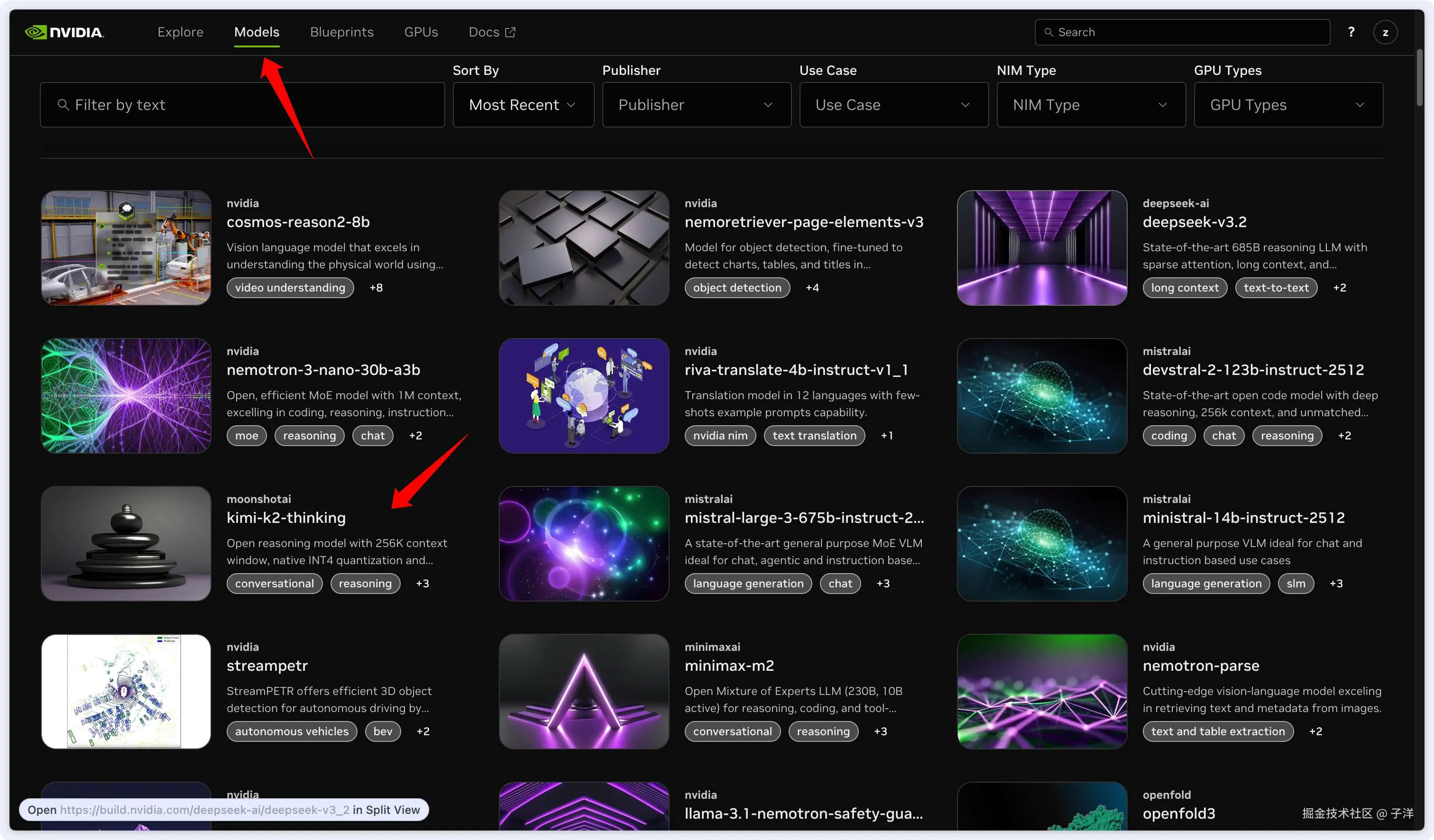Switch to the Explore tab
This screenshot has width=1434, height=840.
180,32
